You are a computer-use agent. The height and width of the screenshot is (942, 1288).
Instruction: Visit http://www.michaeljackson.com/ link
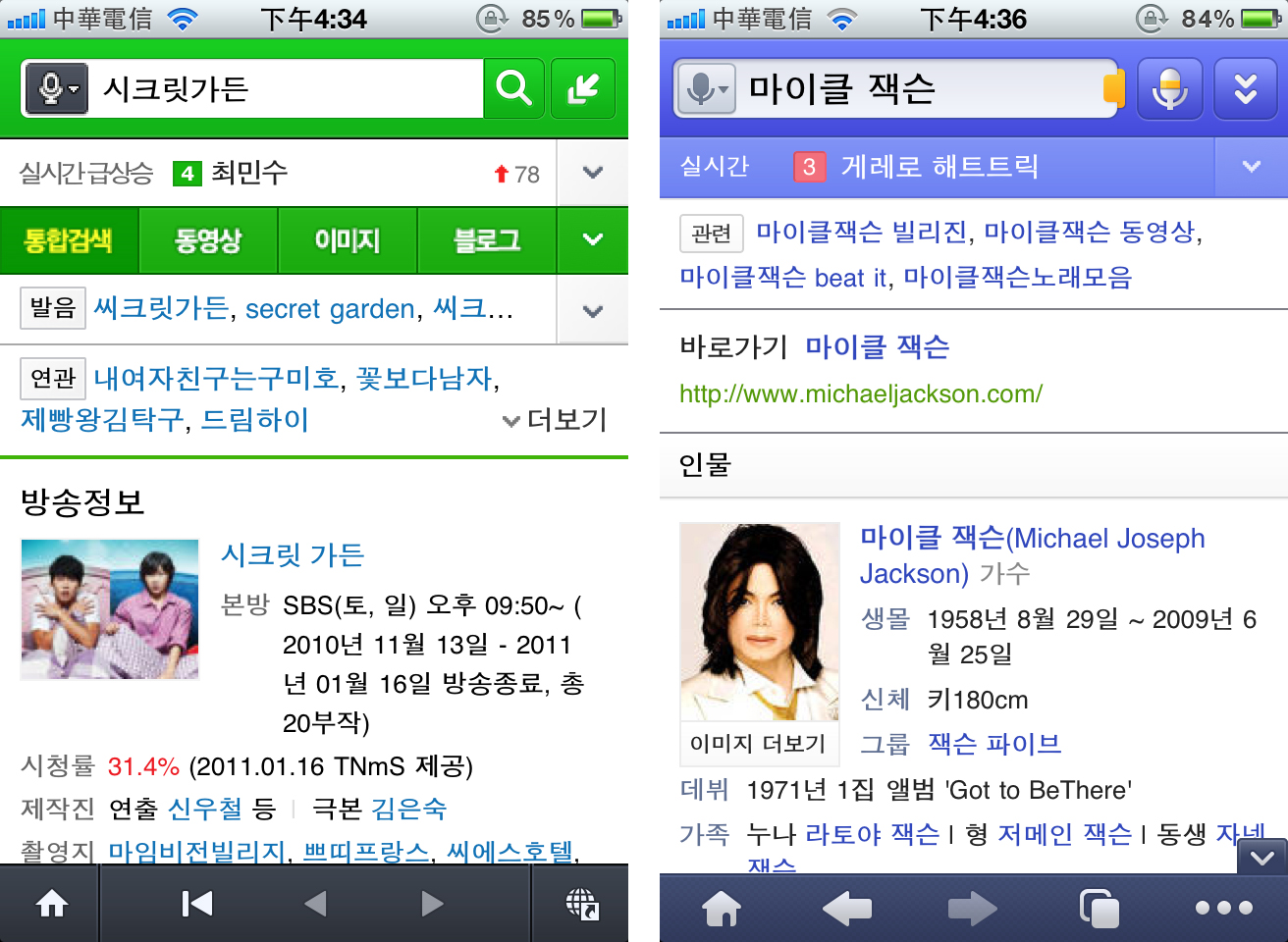[861, 393]
